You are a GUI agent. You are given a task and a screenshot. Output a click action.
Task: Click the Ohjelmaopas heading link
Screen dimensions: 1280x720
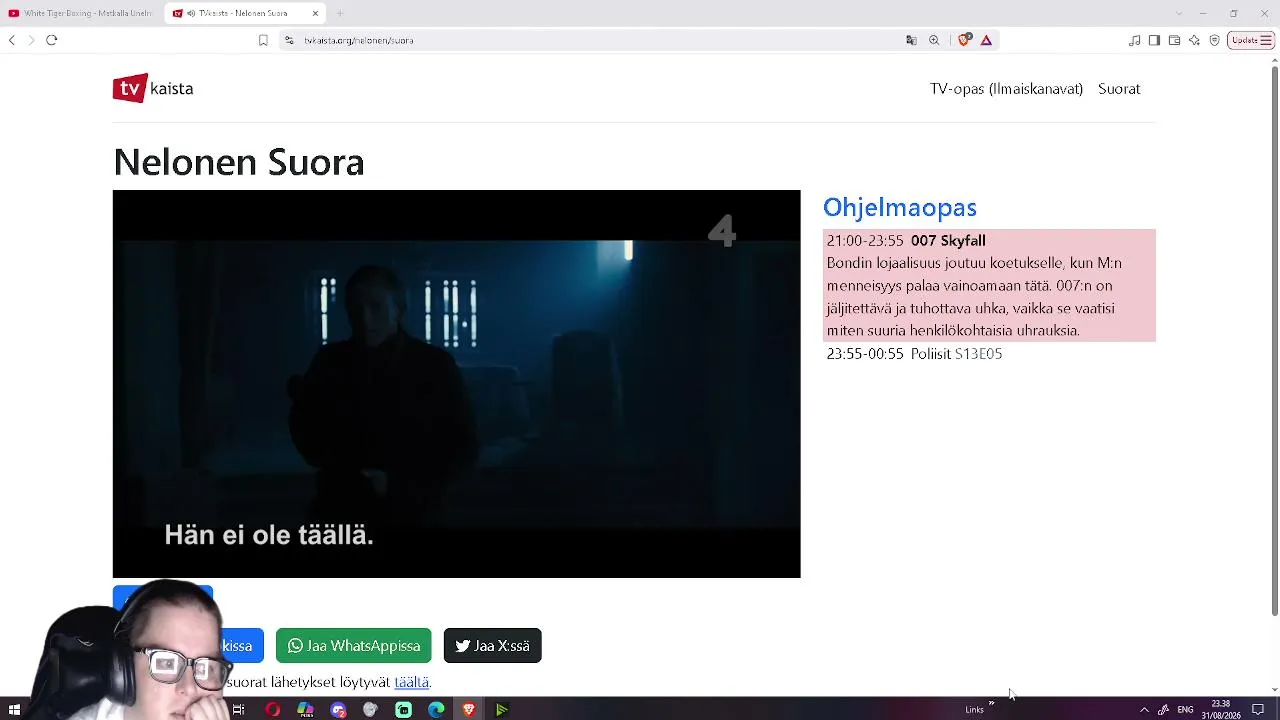click(900, 207)
